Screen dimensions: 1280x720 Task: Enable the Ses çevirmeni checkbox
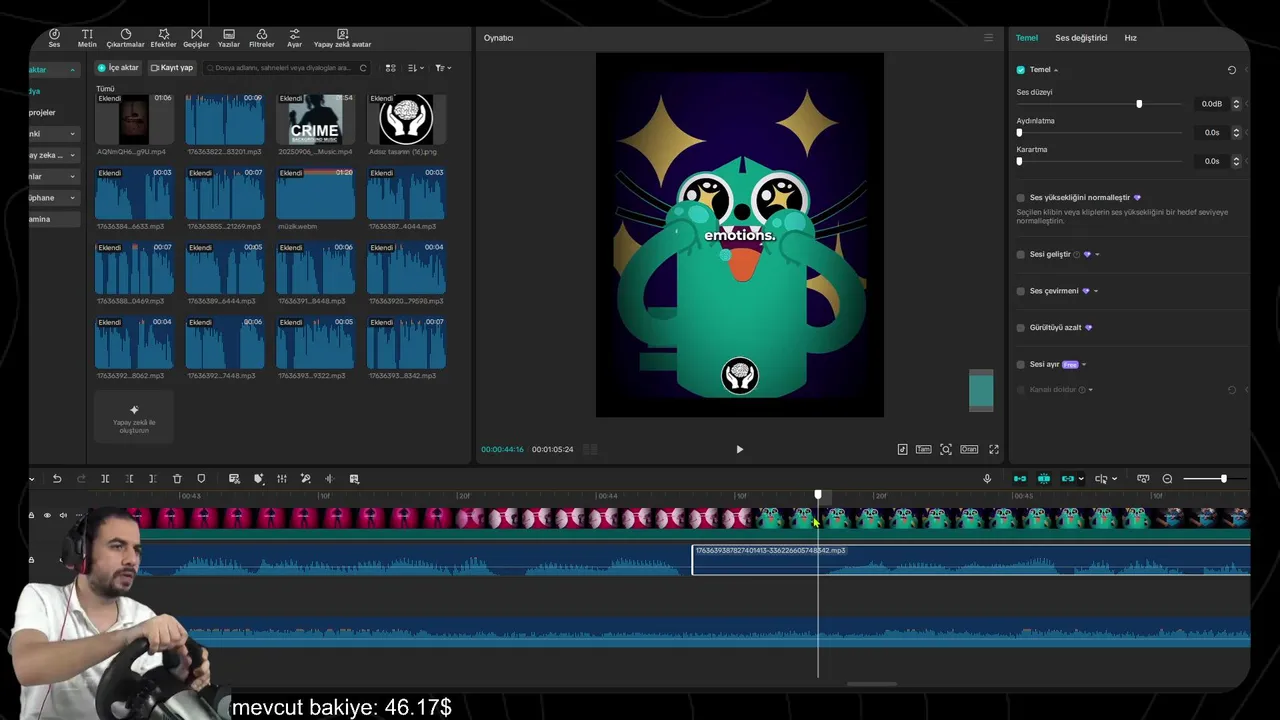pos(1020,291)
